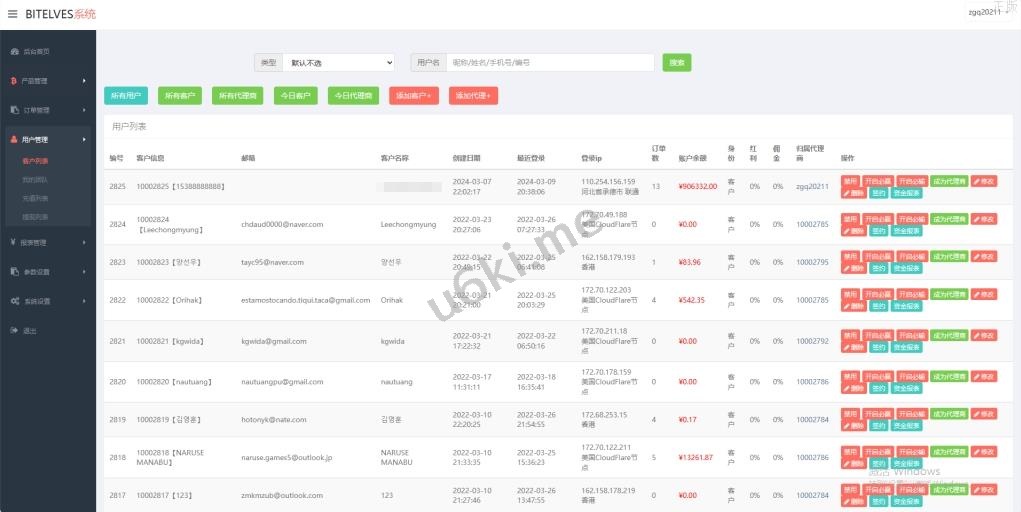This screenshot has height=512, width=1021.
Task: Click the 用户名 search input field
Action: (x=549, y=63)
